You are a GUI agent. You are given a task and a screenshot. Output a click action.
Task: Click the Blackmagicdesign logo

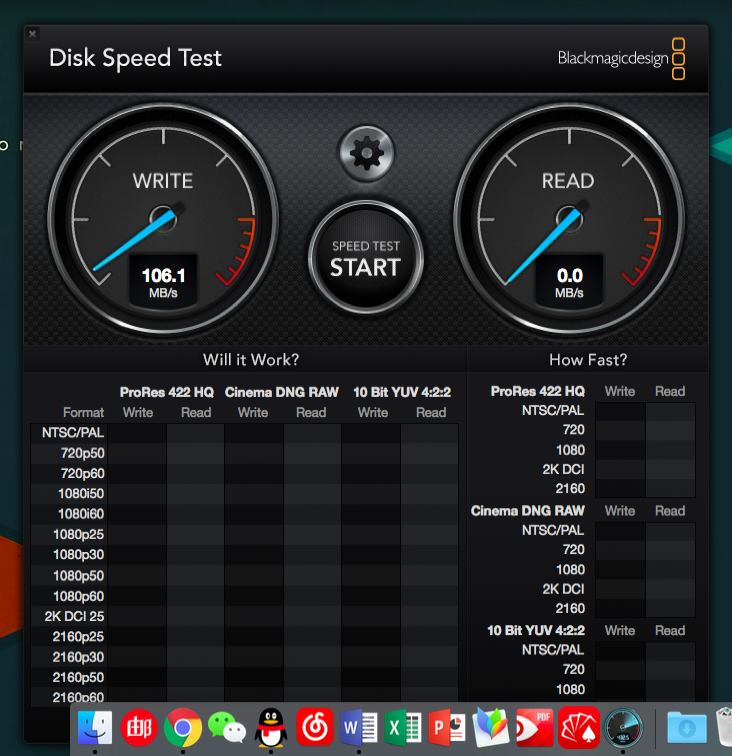[621, 58]
